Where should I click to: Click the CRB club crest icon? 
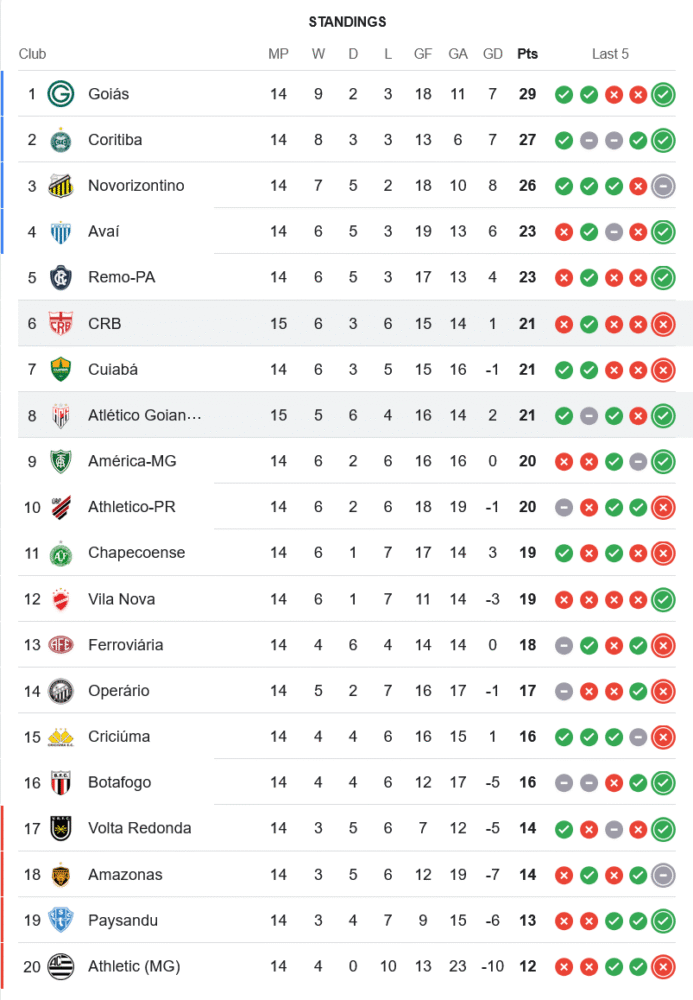(x=61, y=324)
